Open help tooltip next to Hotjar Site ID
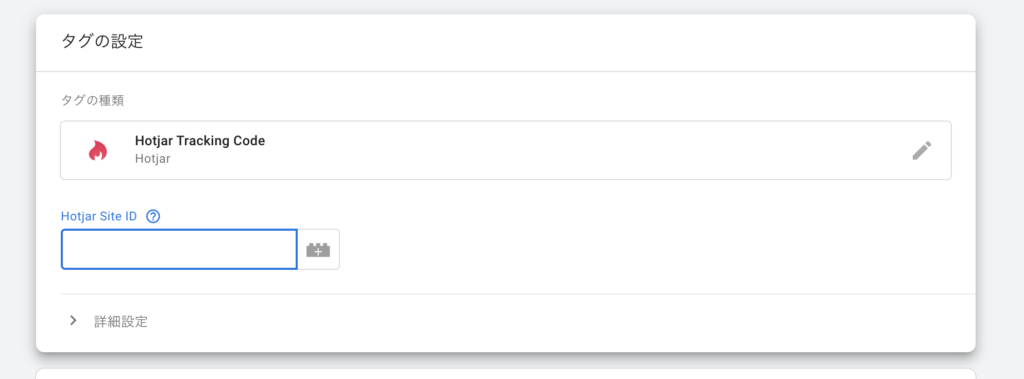Viewport: 1024px width, 379px height. (x=153, y=216)
